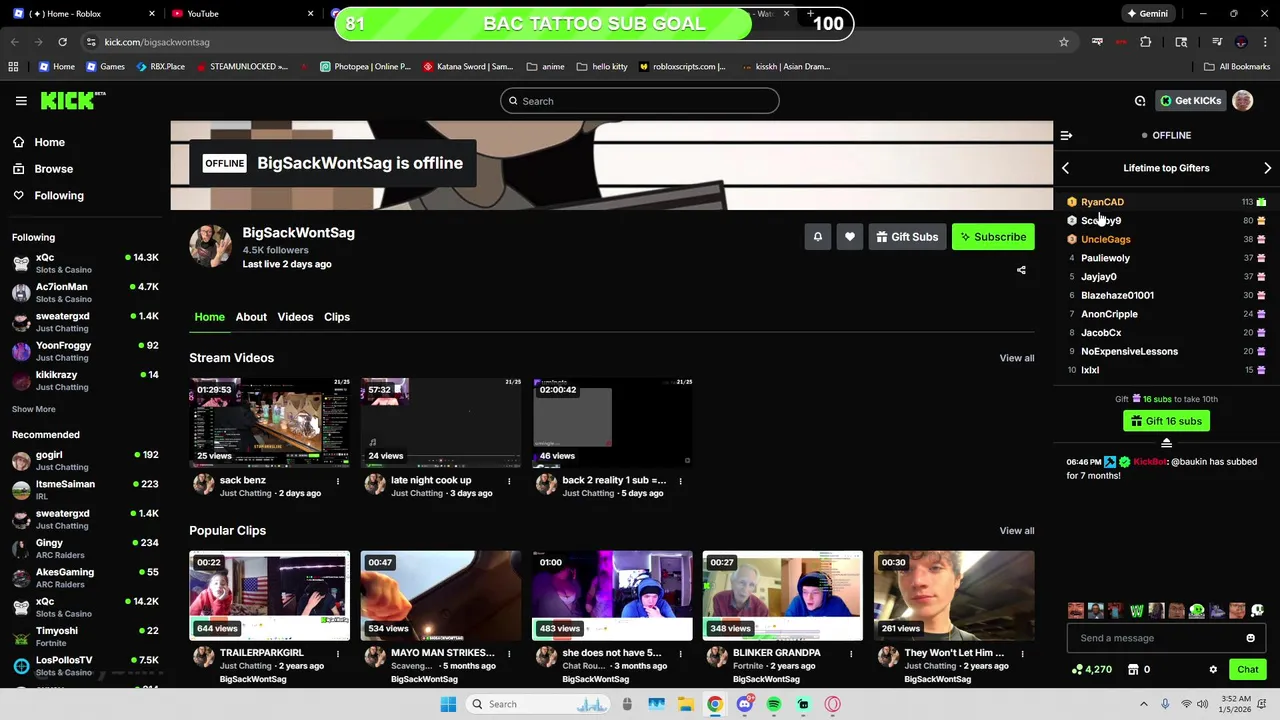Open YoonFroggy in the Following list

tap(85, 351)
